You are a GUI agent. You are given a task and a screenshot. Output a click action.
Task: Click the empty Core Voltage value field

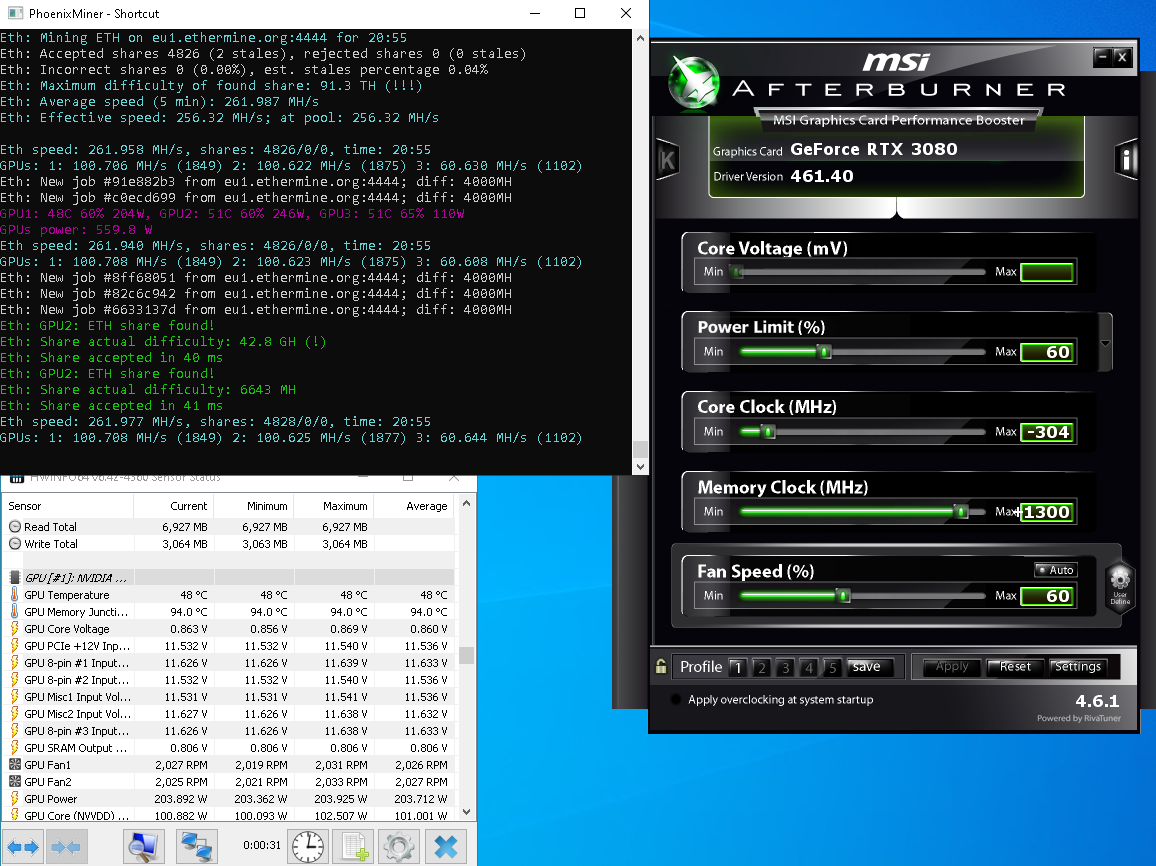pos(1047,272)
